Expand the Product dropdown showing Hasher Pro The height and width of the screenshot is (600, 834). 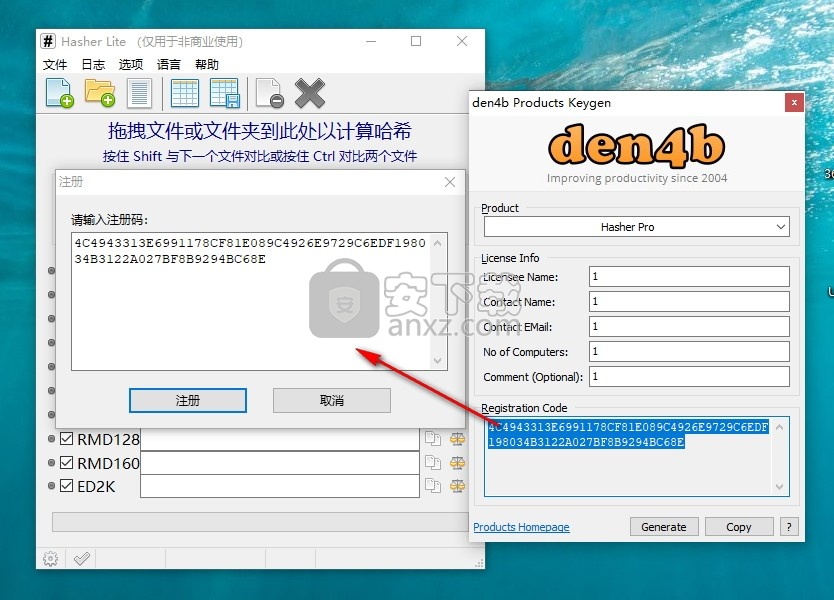(x=637, y=227)
